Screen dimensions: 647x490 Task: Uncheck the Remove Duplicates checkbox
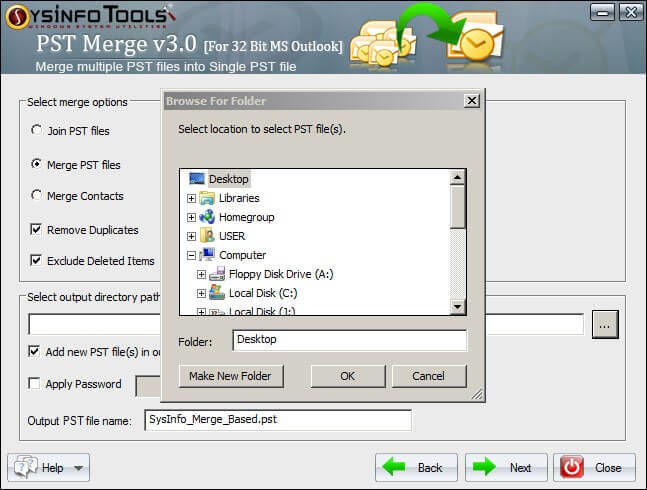coord(36,229)
